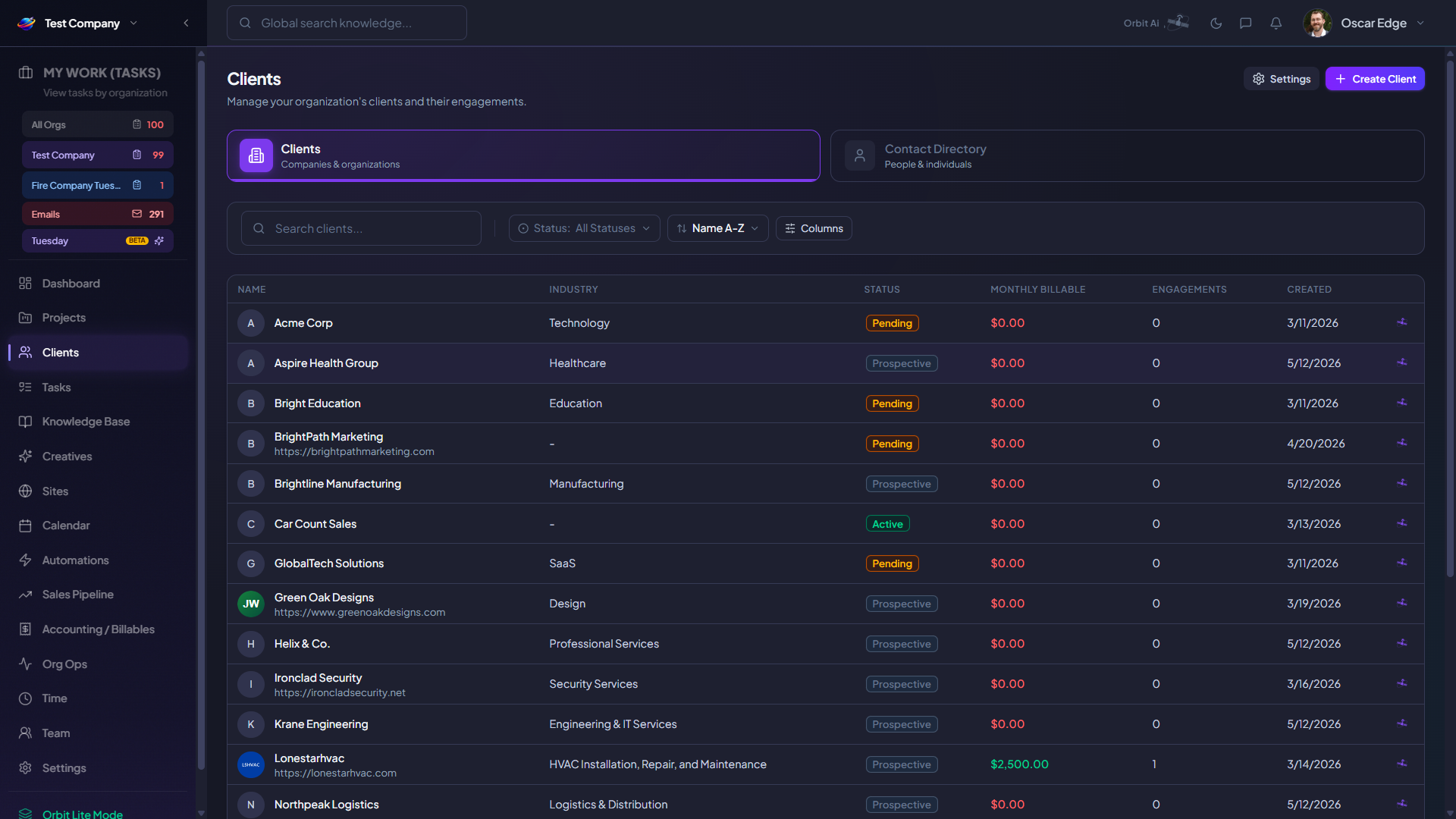1456x819 pixels.
Task: Launch Orbit AI satellite icon
Action: click(1178, 22)
